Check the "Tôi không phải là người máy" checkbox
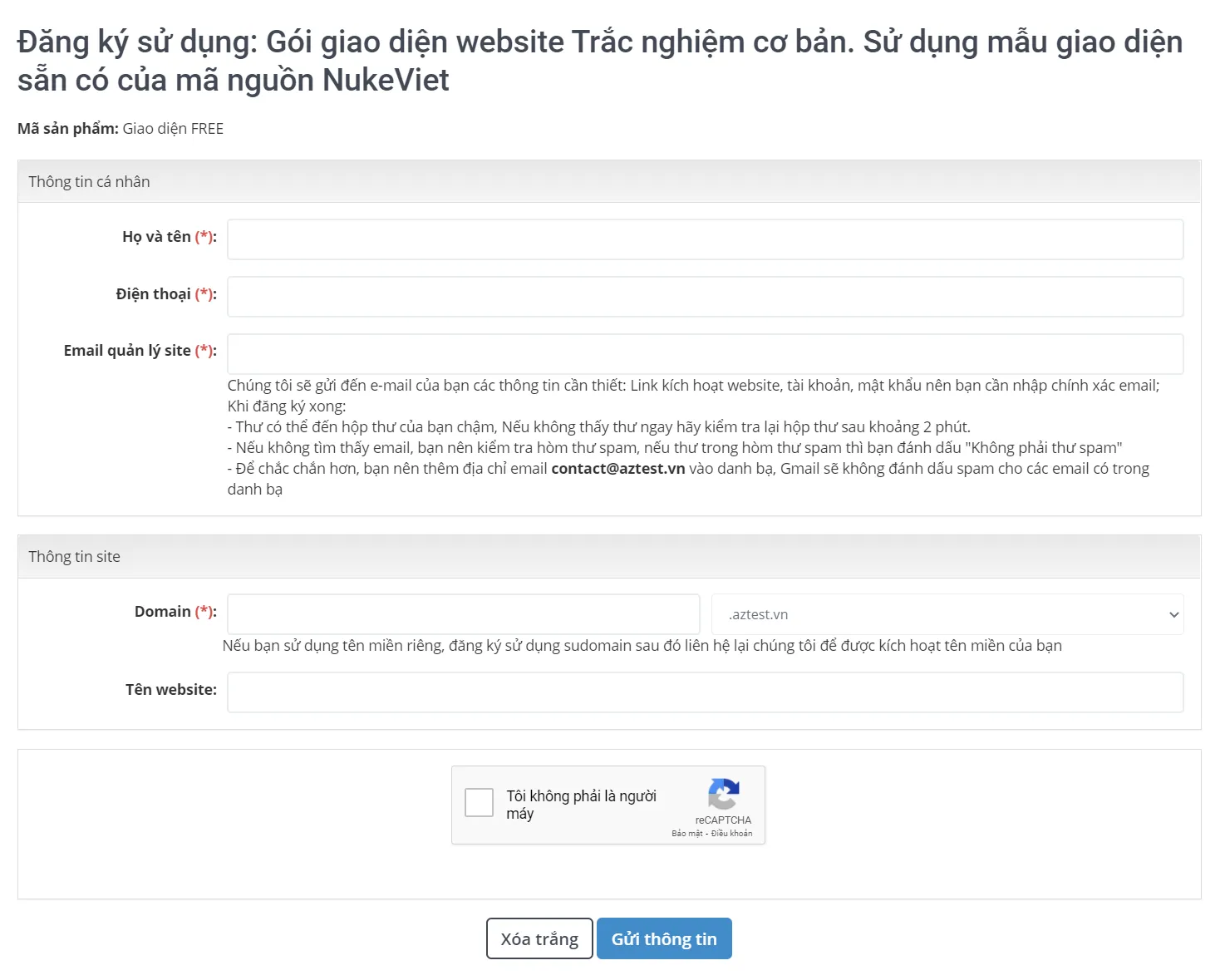The height and width of the screenshot is (980, 1220). point(479,803)
